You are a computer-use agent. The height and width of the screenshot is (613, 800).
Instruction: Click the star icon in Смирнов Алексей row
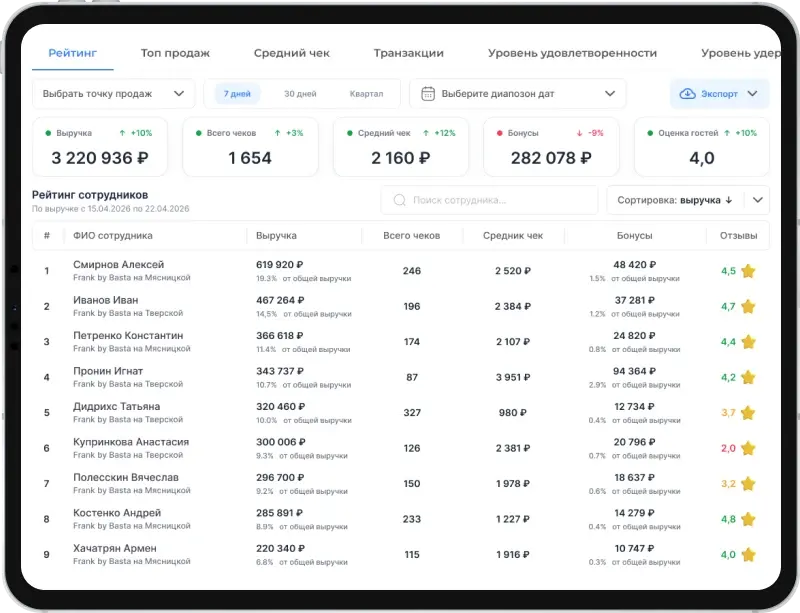[x=748, y=271]
